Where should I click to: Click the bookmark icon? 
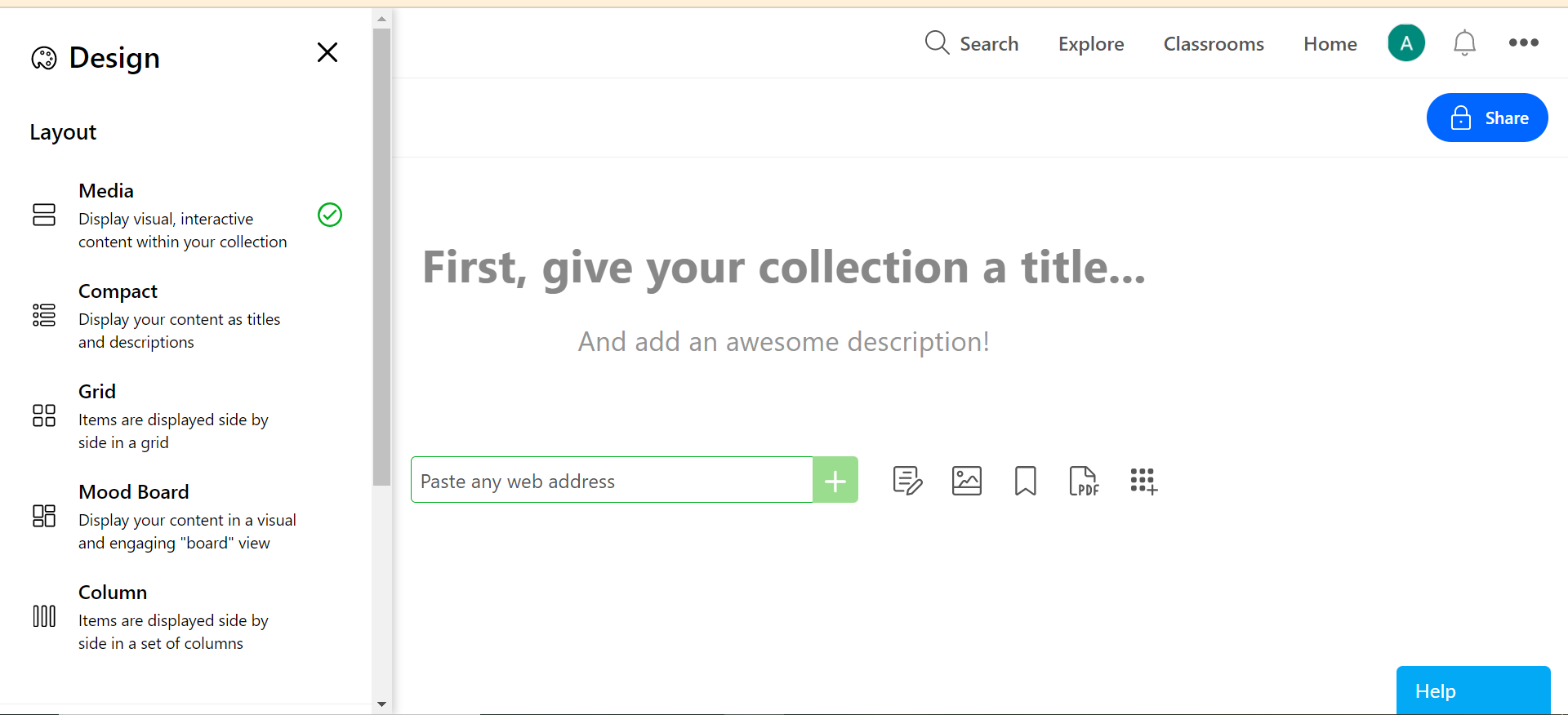[1026, 481]
